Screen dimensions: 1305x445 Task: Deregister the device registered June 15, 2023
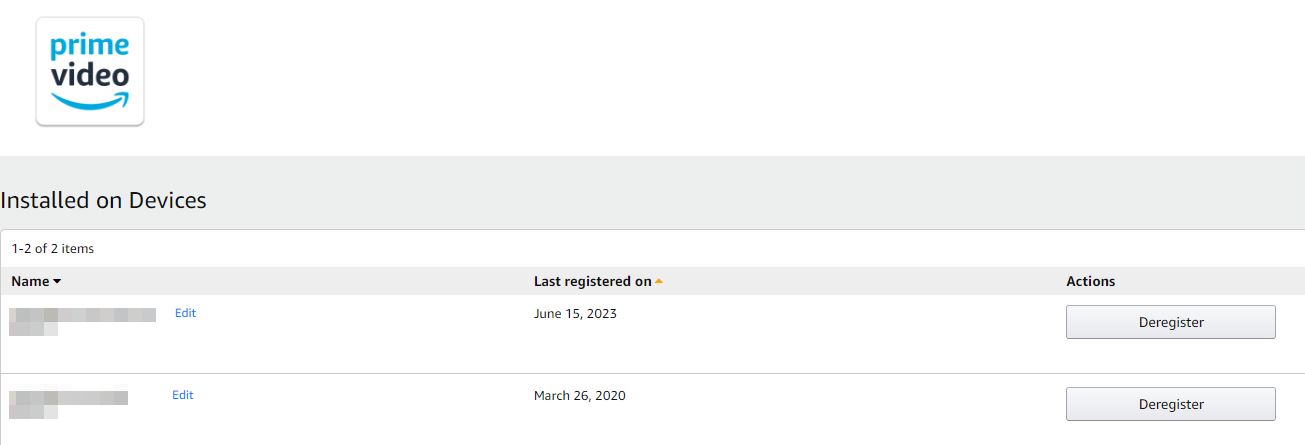pos(1170,322)
